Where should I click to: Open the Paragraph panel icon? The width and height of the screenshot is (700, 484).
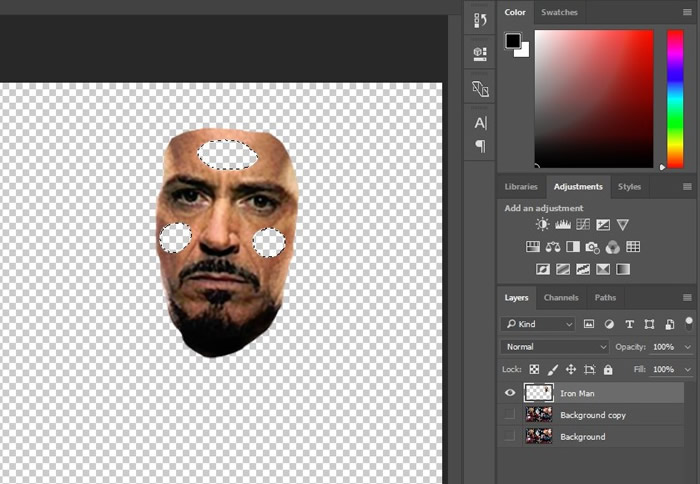(x=480, y=146)
